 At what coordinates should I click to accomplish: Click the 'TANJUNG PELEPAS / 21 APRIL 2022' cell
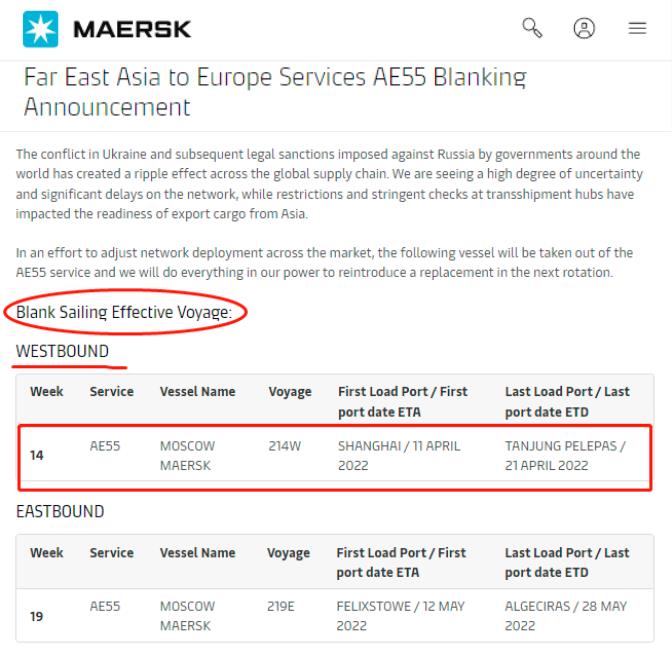click(x=567, y=454)
